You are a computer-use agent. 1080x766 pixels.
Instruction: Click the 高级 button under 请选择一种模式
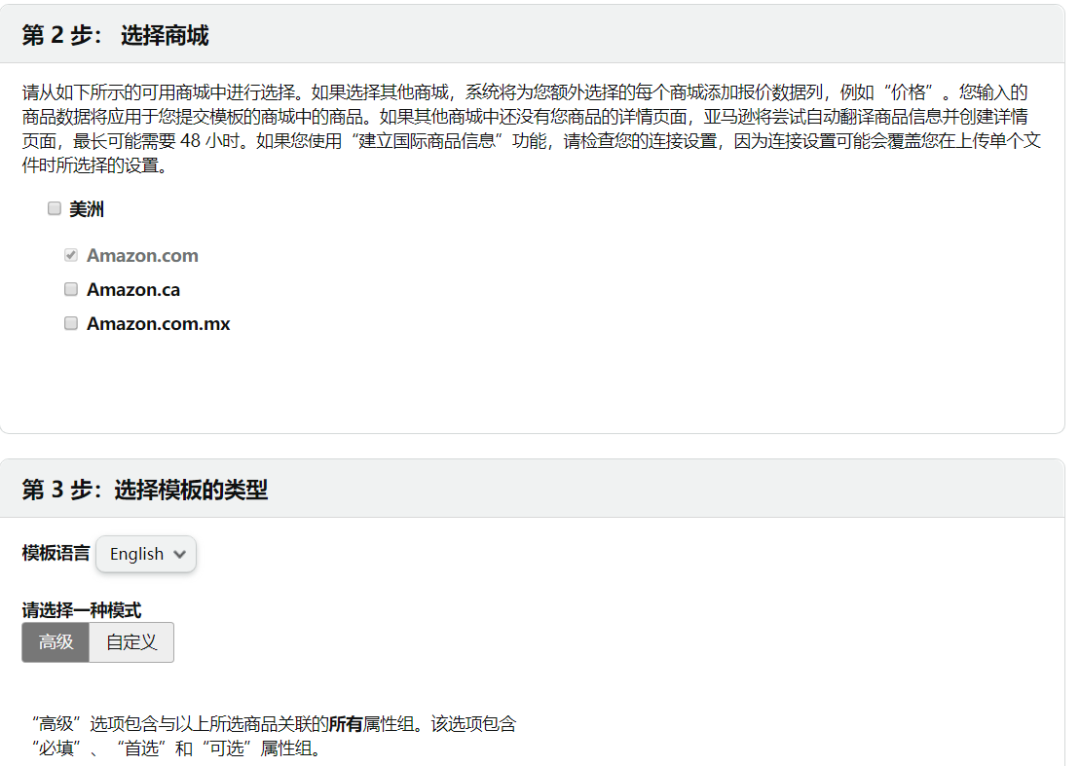point(55,642)
